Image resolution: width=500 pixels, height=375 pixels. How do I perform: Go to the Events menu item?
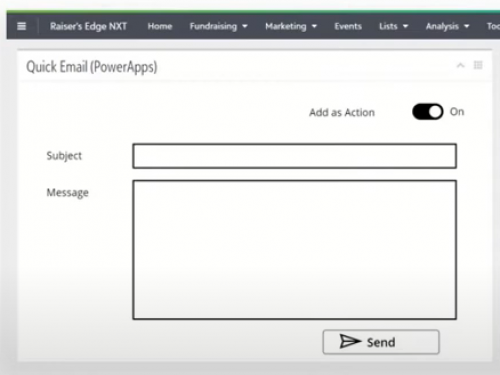coord(348,26)
